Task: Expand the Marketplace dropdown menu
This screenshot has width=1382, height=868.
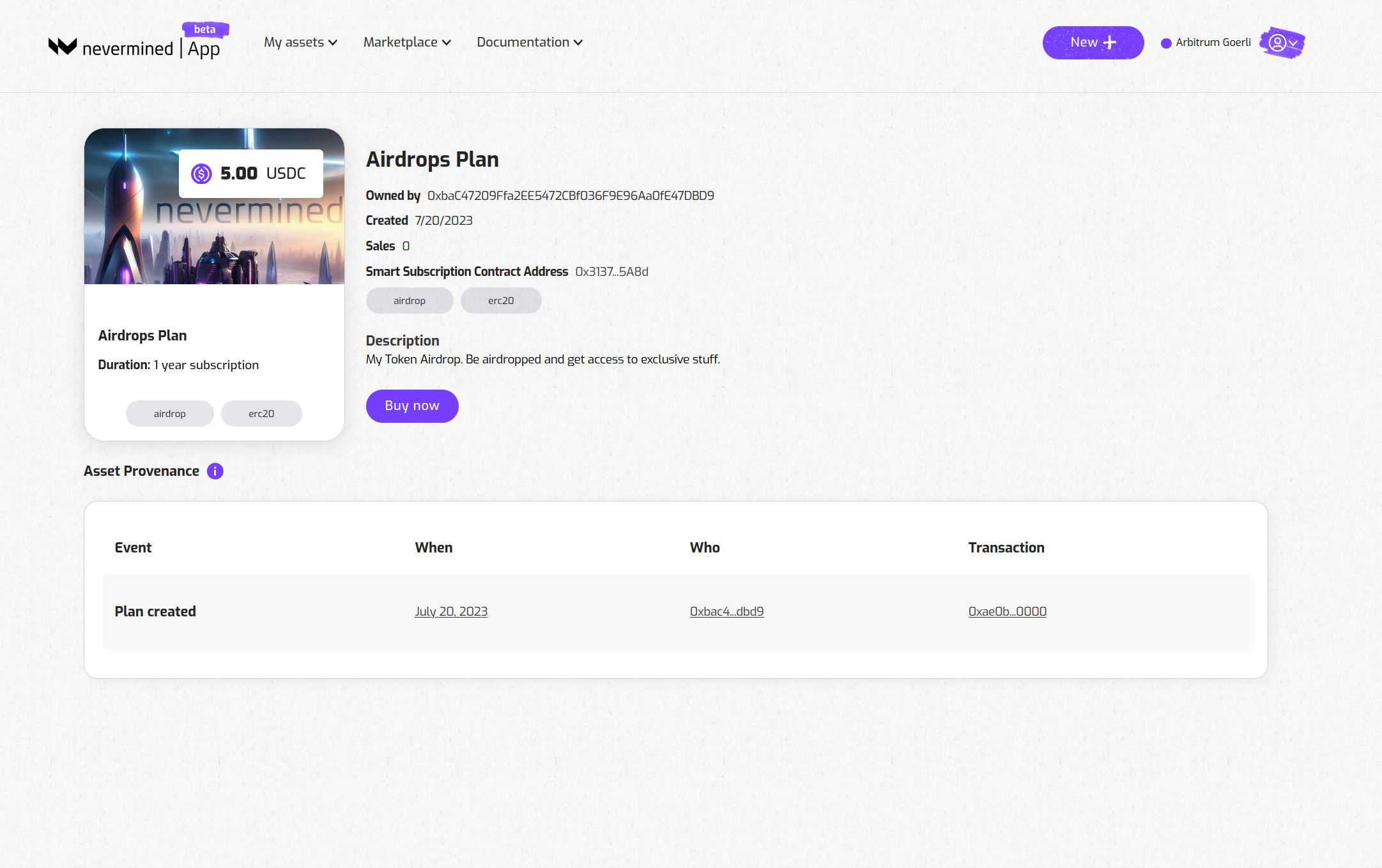Action: pyautogui.click(x=407, y=42)
